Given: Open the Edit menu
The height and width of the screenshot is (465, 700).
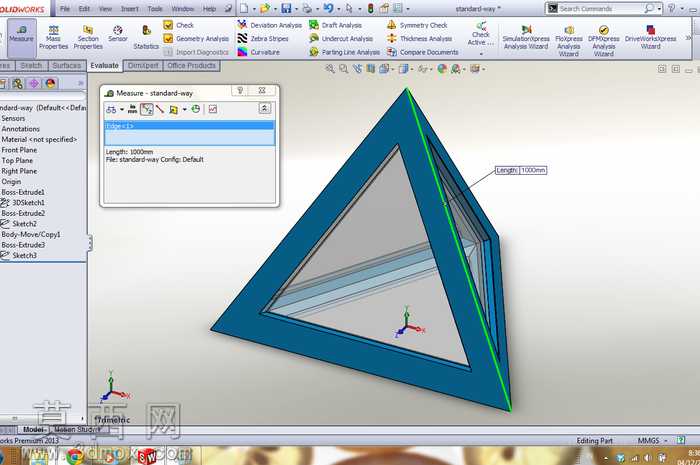Looking at the screenshot, I should (84, 8).
